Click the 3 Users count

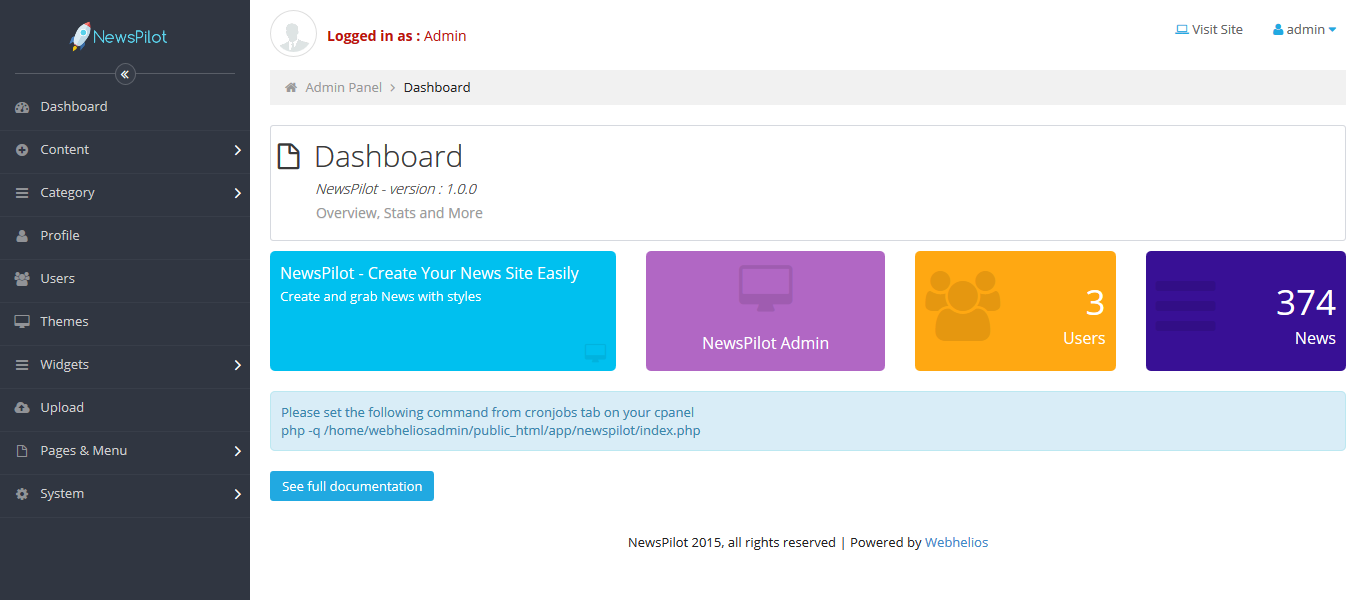tap(1095, 303)
